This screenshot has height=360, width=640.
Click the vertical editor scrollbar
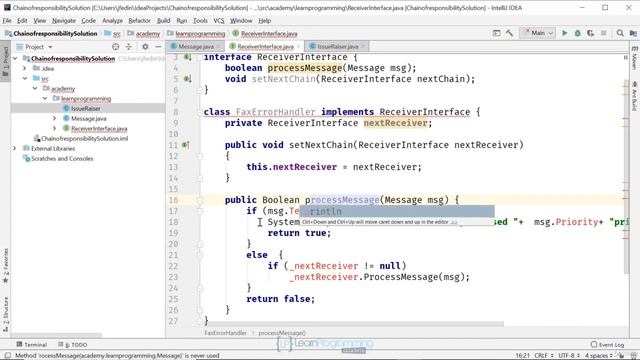(626, 178)
